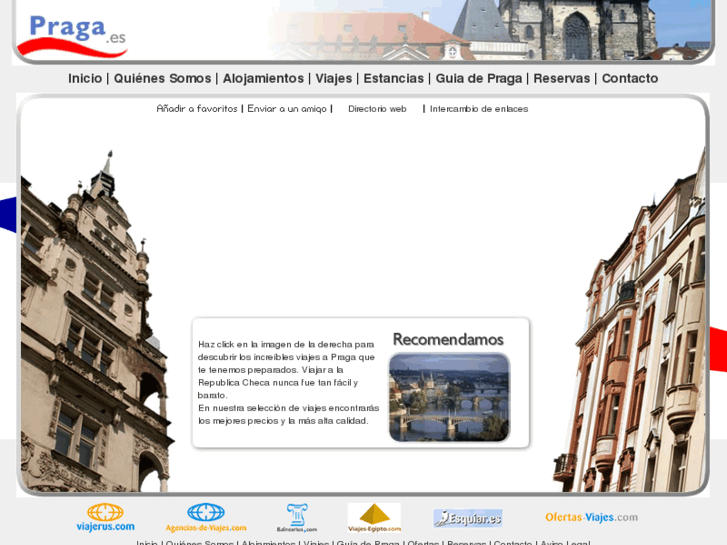Open Quiénes Somos in top navigation
This screenshot has height=545, width=727.
[x=162, y=78]
